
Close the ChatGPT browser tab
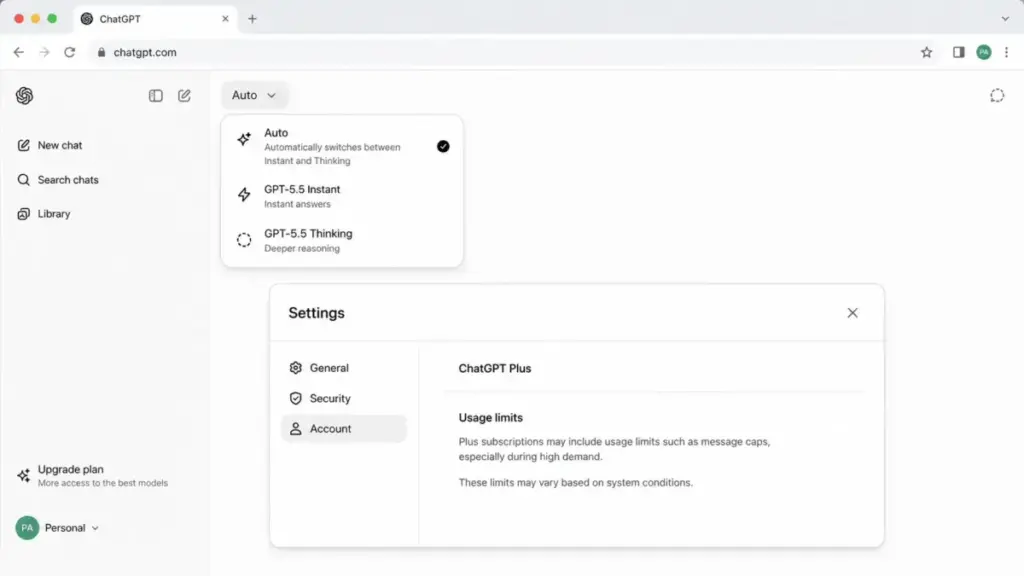225,19
